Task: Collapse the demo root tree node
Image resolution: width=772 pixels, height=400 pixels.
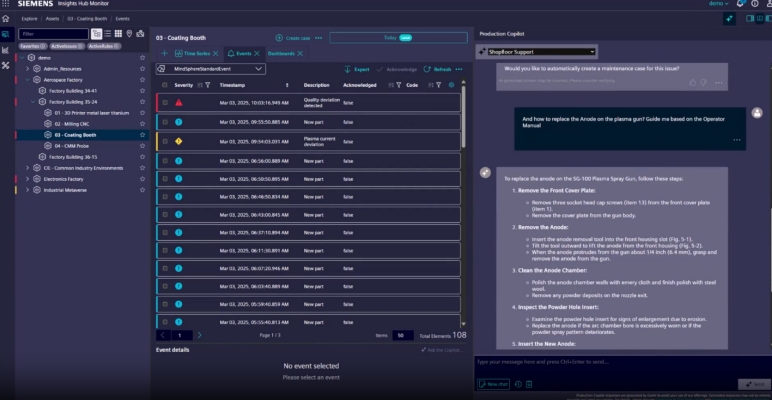Action: pos(22,58)
